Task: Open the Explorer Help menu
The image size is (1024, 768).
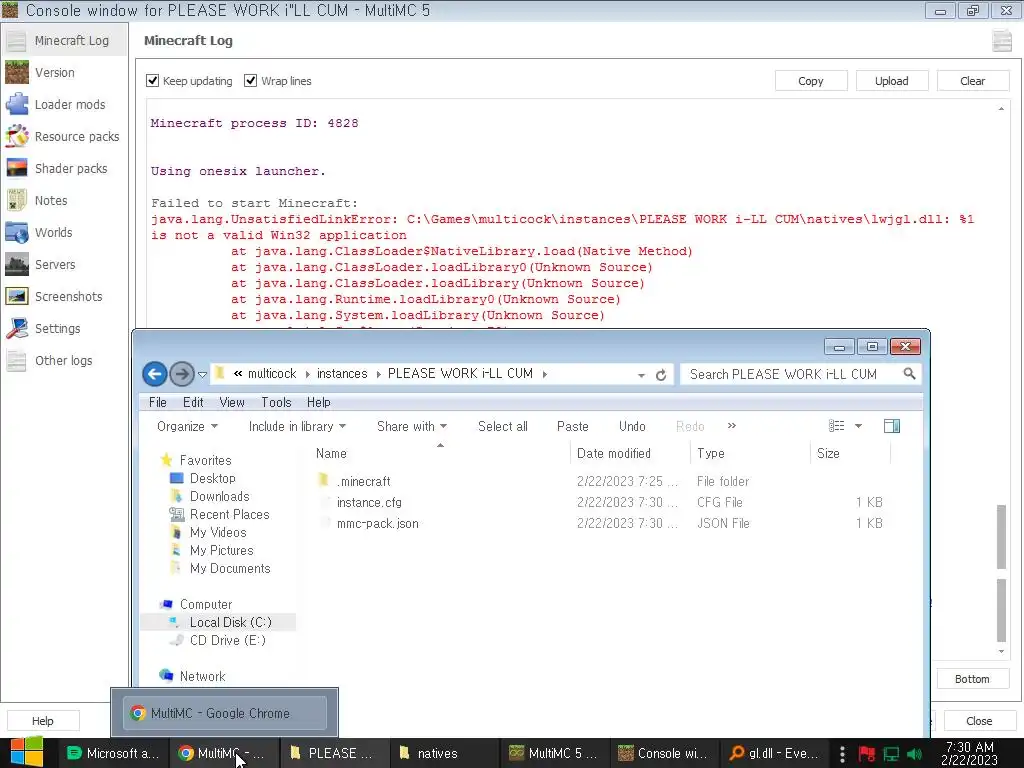Action: (319, 402)
